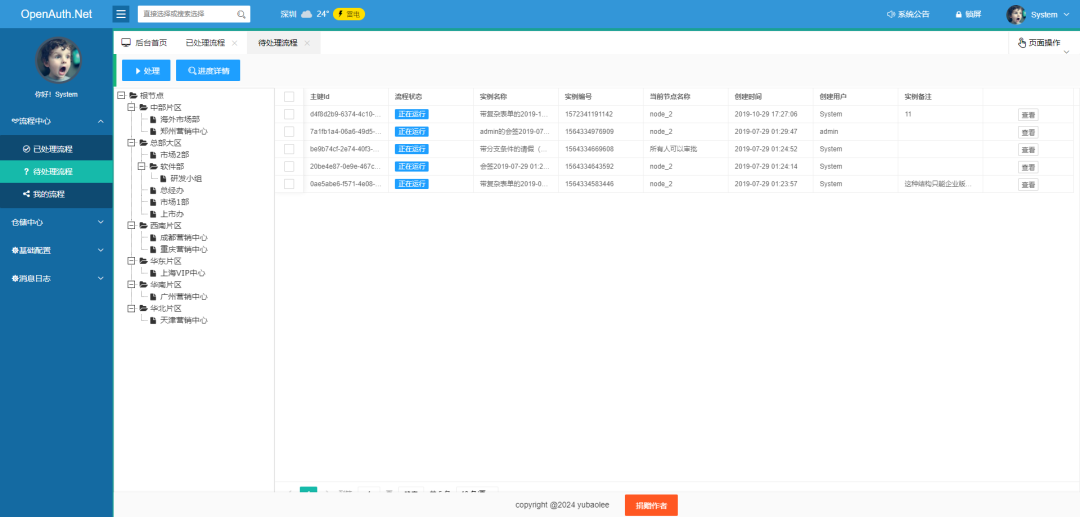Image resolution: width=1080 pixels, height=517 pixels.
Task: Click the orange 捐赠作者 button
Action: [651, 505]
